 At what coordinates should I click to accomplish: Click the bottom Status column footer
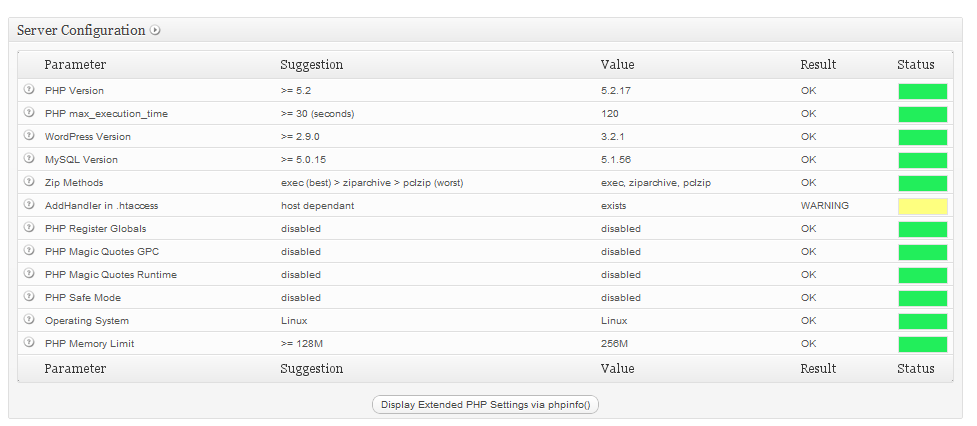[x=916, y=369]
